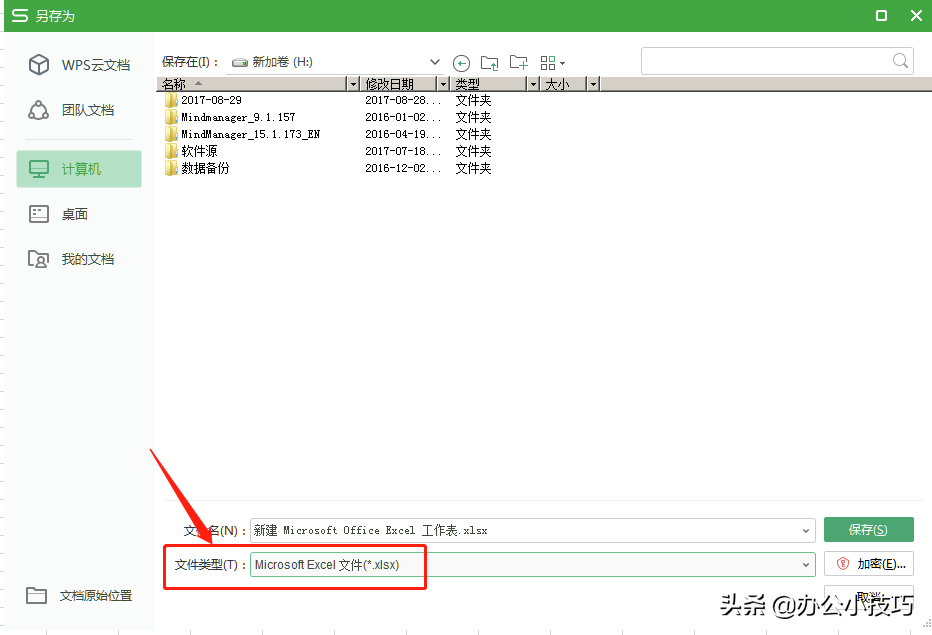Open the 修改日期 column filter arrow
932x635 pixels.
[443, 84]
